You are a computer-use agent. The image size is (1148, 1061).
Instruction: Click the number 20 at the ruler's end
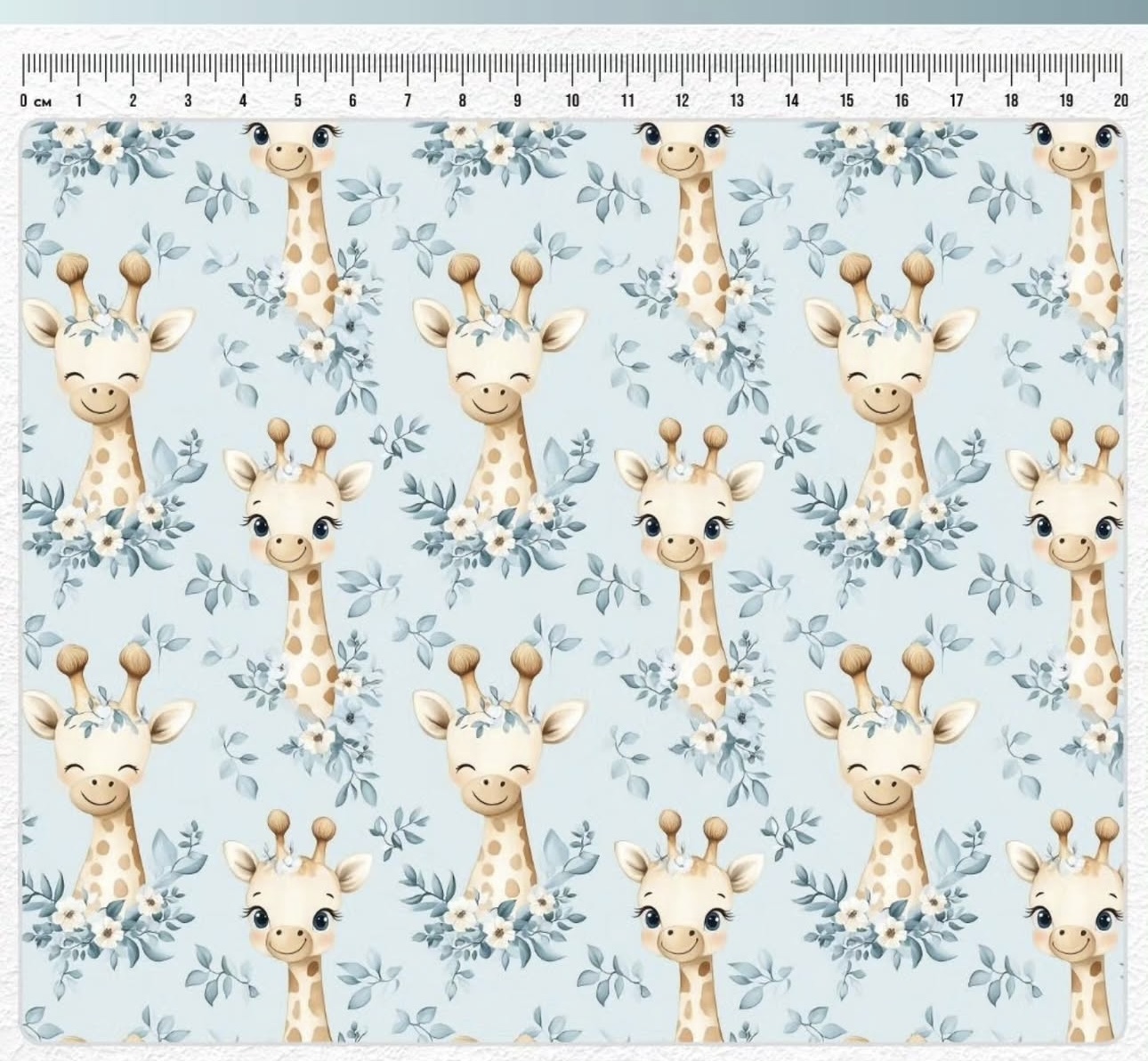[1120, 101]
